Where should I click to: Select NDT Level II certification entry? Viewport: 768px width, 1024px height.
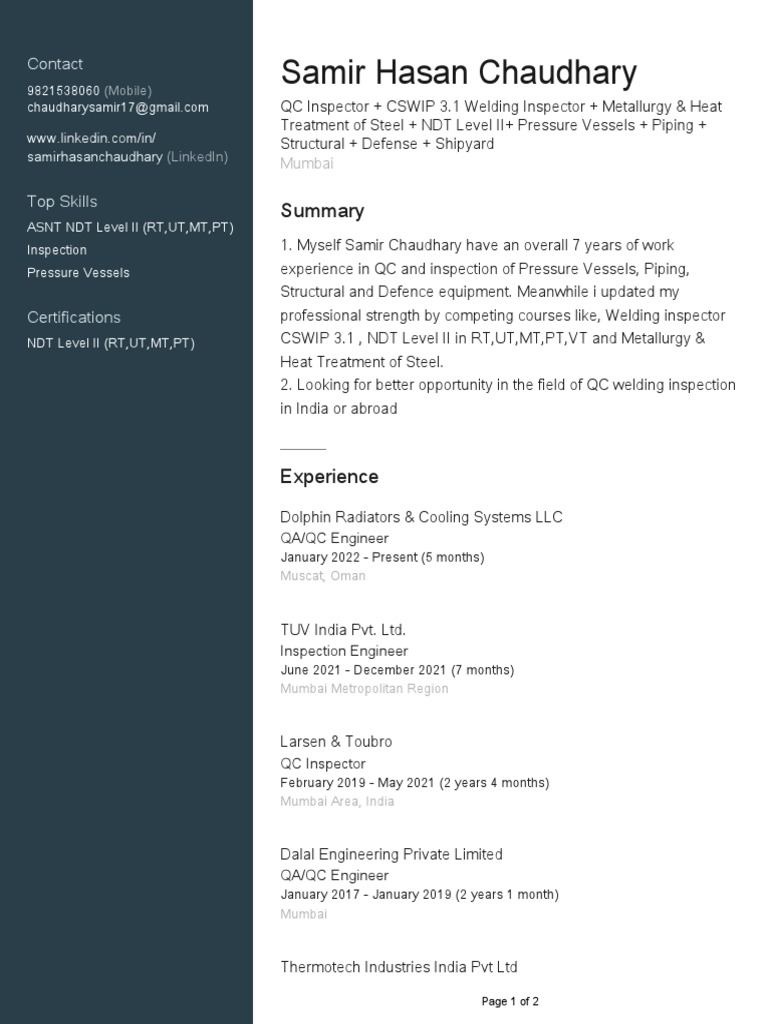pos(111,343)
